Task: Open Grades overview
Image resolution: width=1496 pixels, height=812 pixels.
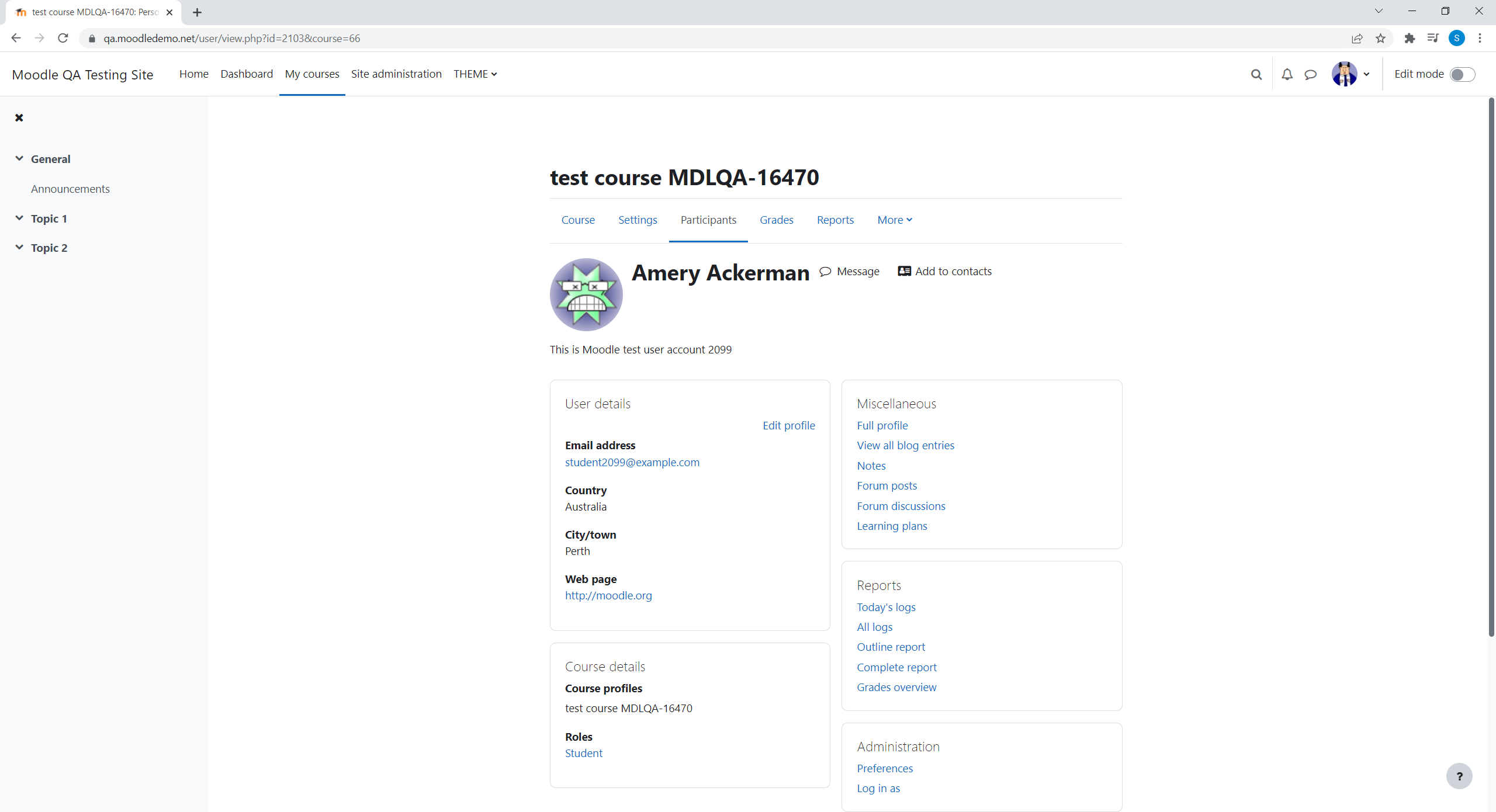Action: [896, 687]
